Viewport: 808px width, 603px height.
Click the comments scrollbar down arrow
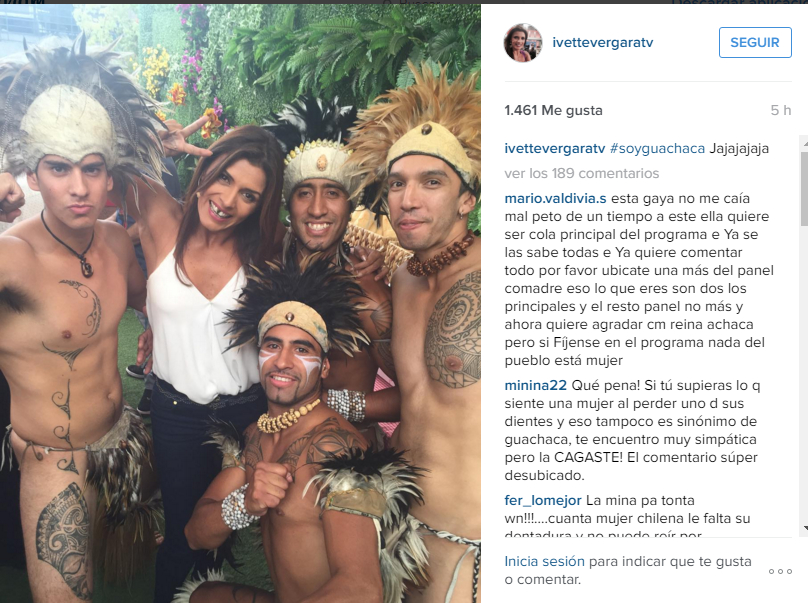point(804,528)
